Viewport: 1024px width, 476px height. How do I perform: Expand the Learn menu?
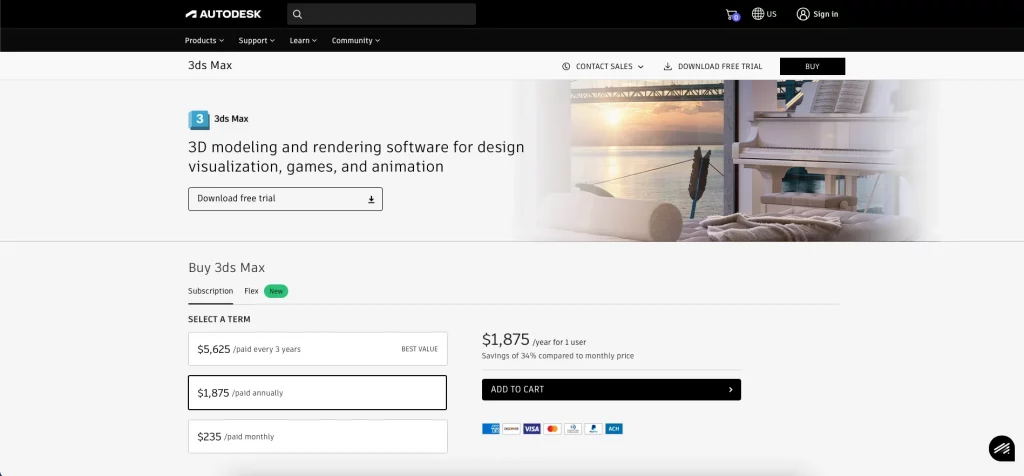(x=303, y=40)
